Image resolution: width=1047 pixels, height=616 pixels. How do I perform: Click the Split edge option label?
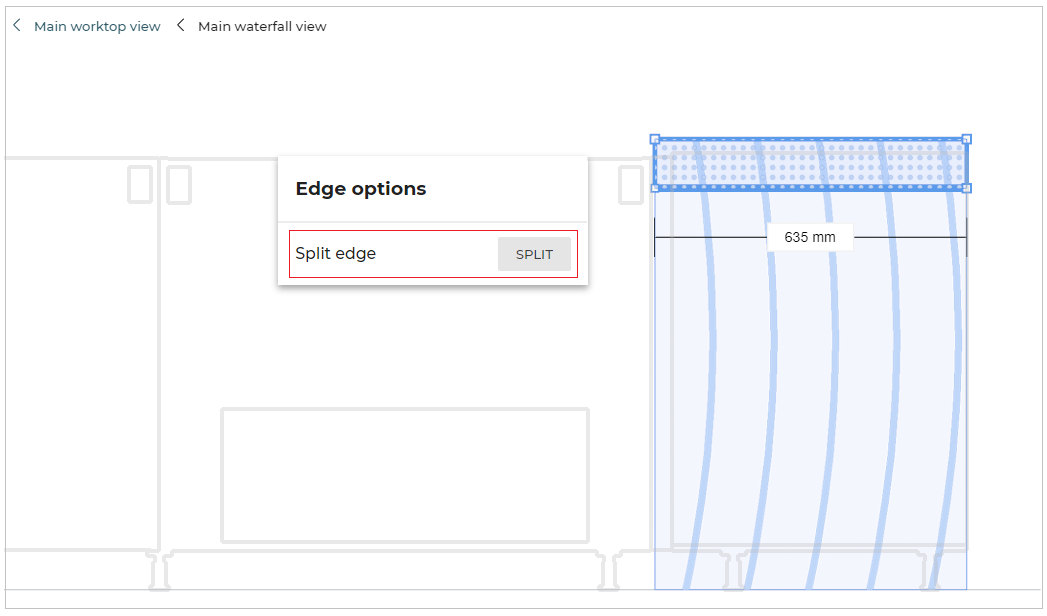coord(336,254)
